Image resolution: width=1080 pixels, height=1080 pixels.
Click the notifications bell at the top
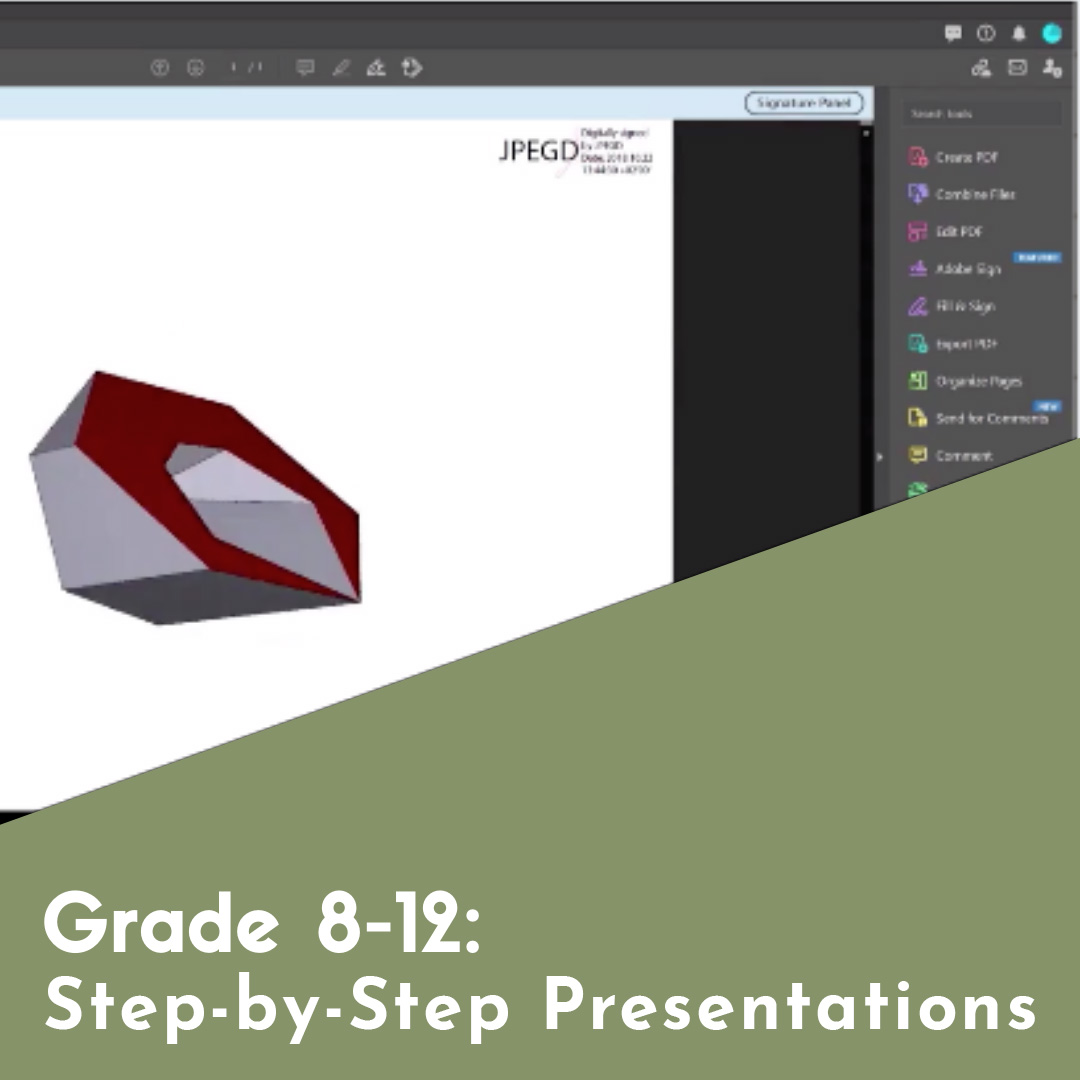tap(1019, 33)
